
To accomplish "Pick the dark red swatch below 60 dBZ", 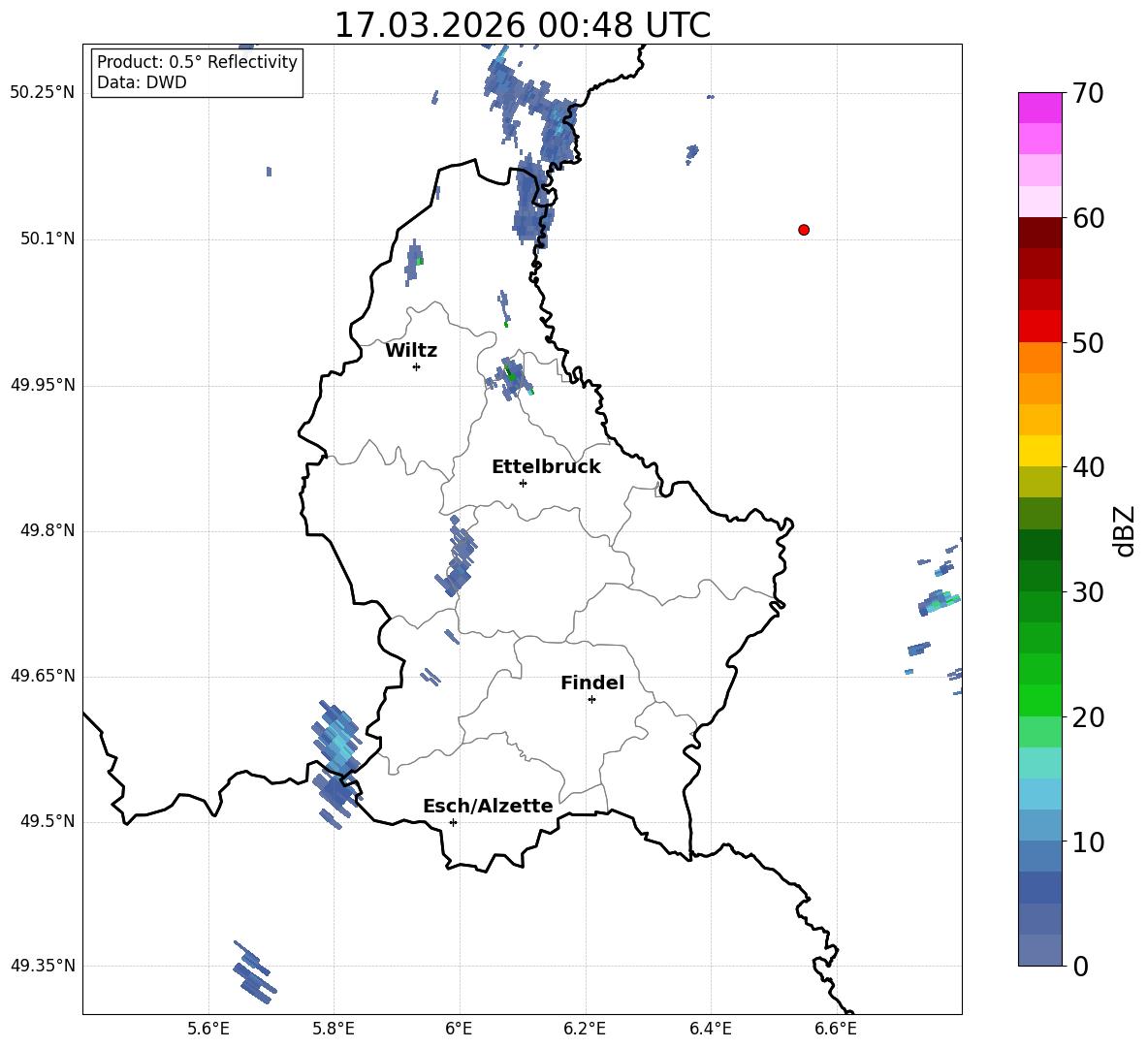I will 1040,233.
